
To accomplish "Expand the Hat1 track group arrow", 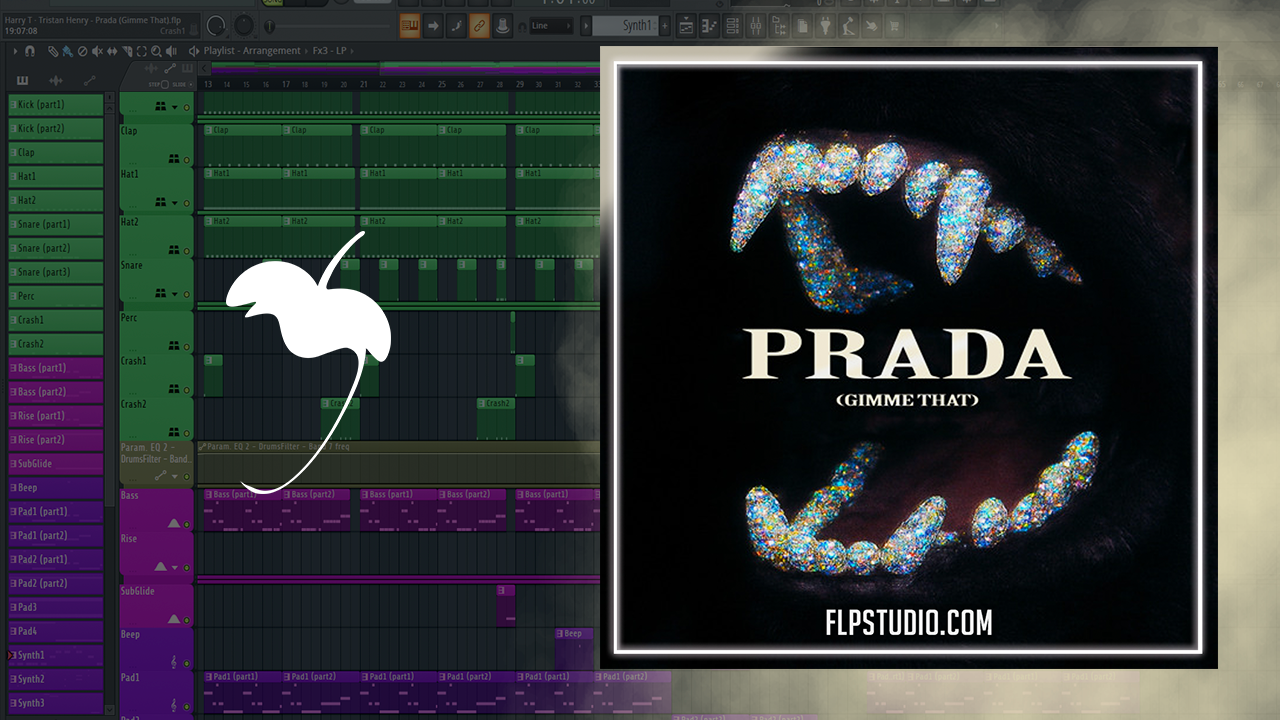I will click(175, 203).
